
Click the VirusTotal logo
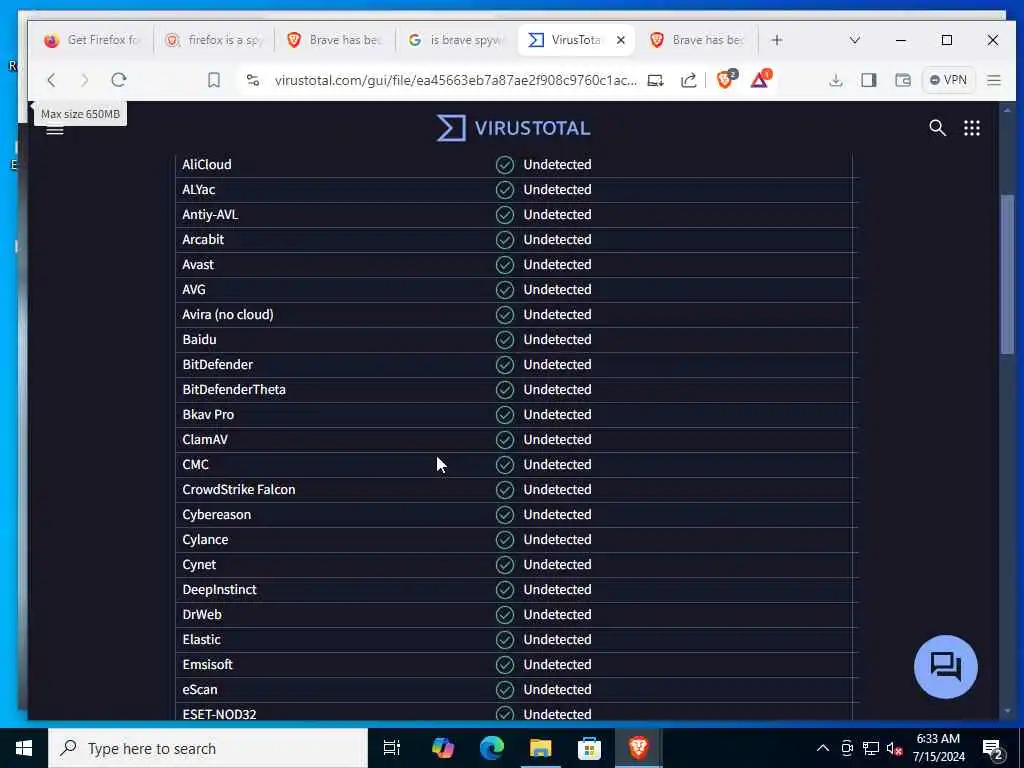click(513, 128)
